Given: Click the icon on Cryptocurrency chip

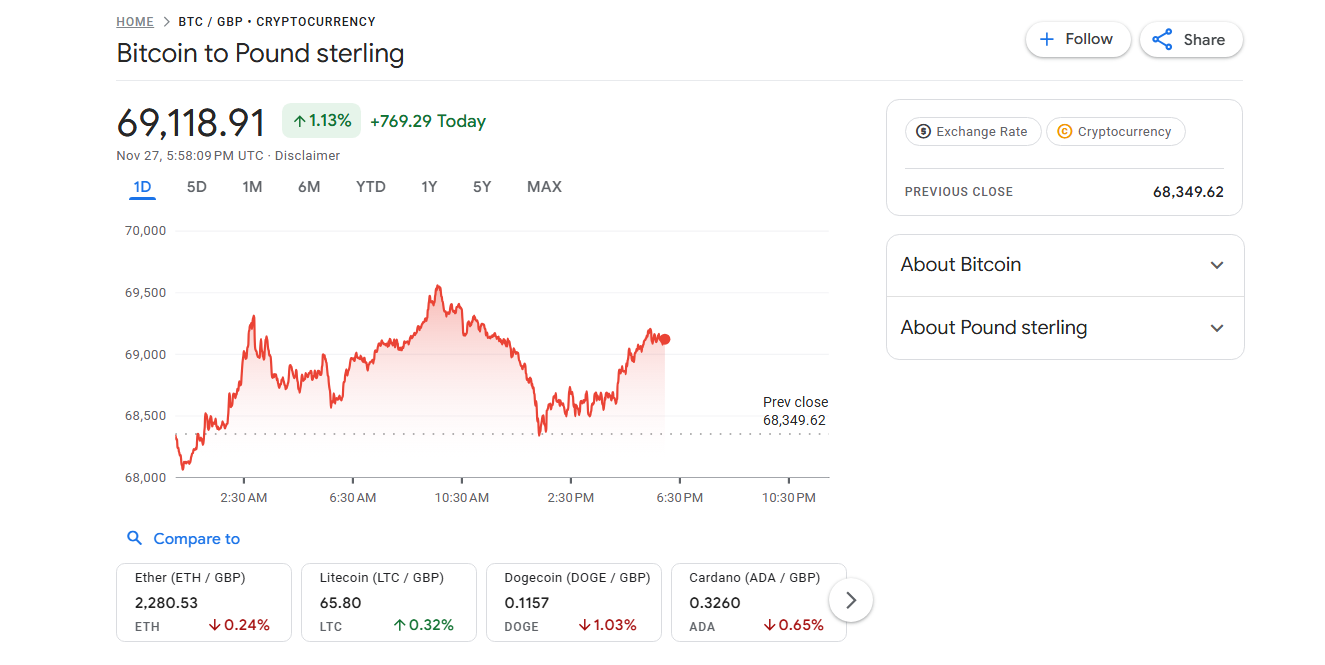Looking at the screenshot, I should point(1063,131).
